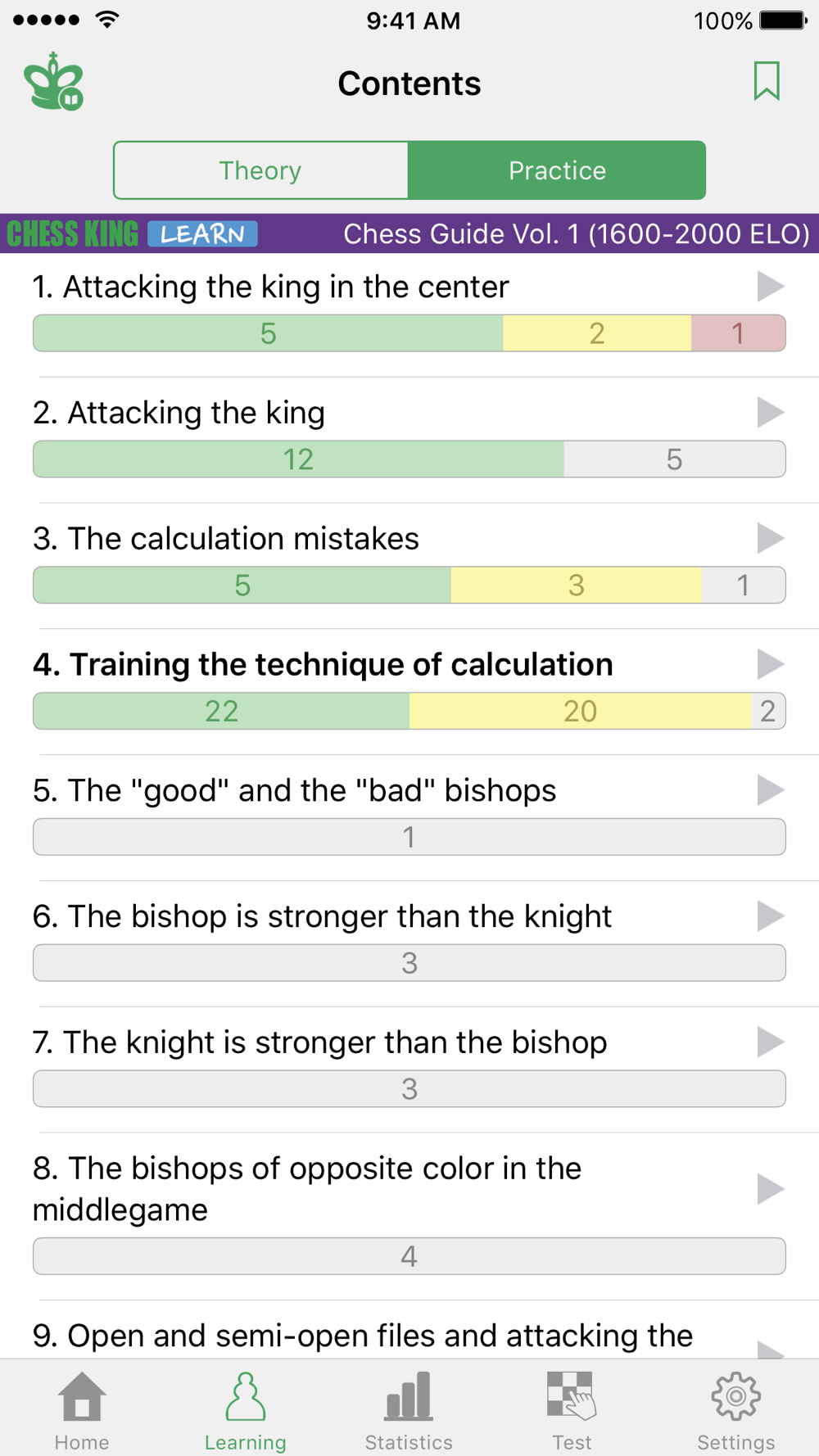Go to Home tab icon
Viewport: 819px width, 1456px height.
pos(82,1396)
